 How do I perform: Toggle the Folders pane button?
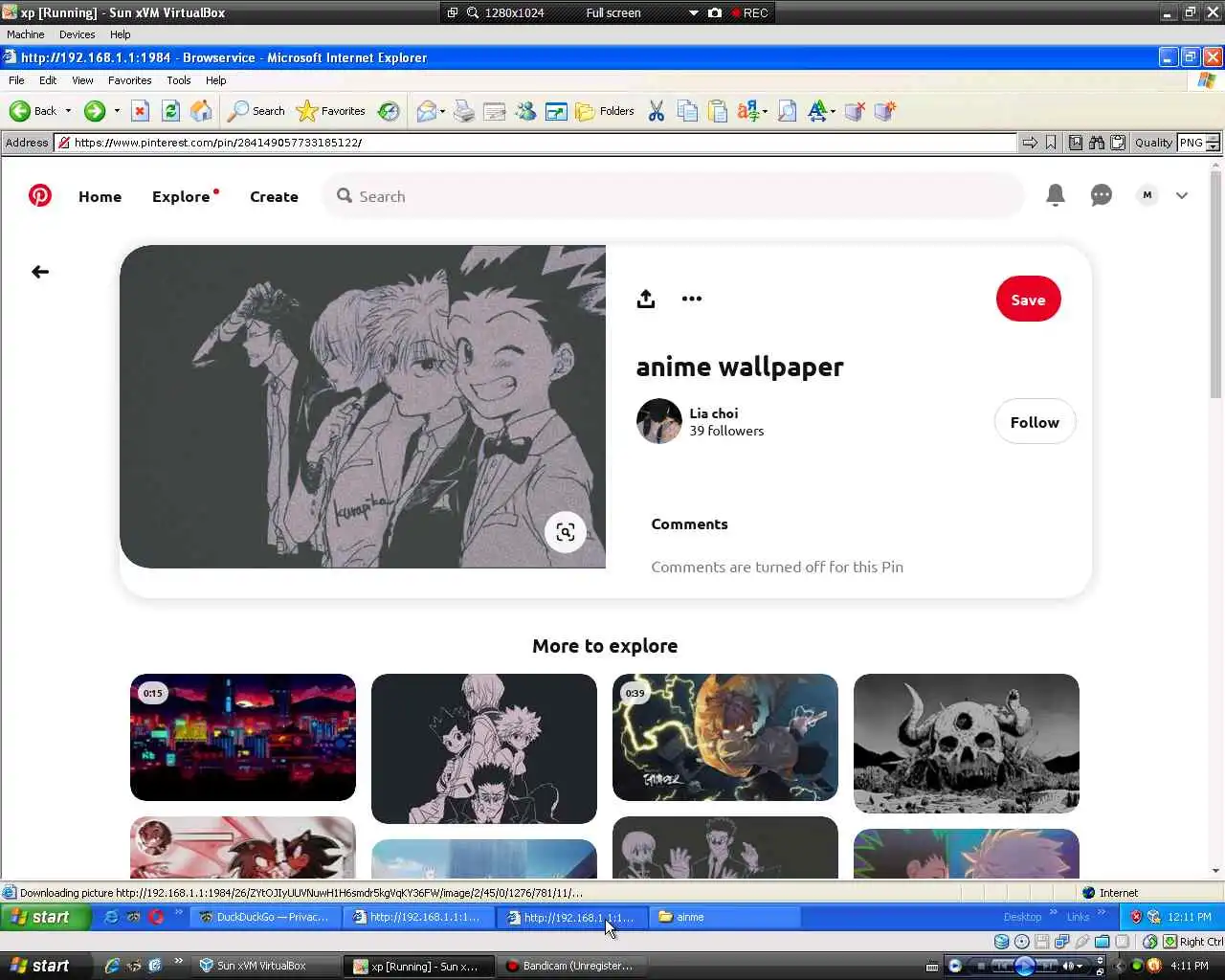tap(605, 111)
